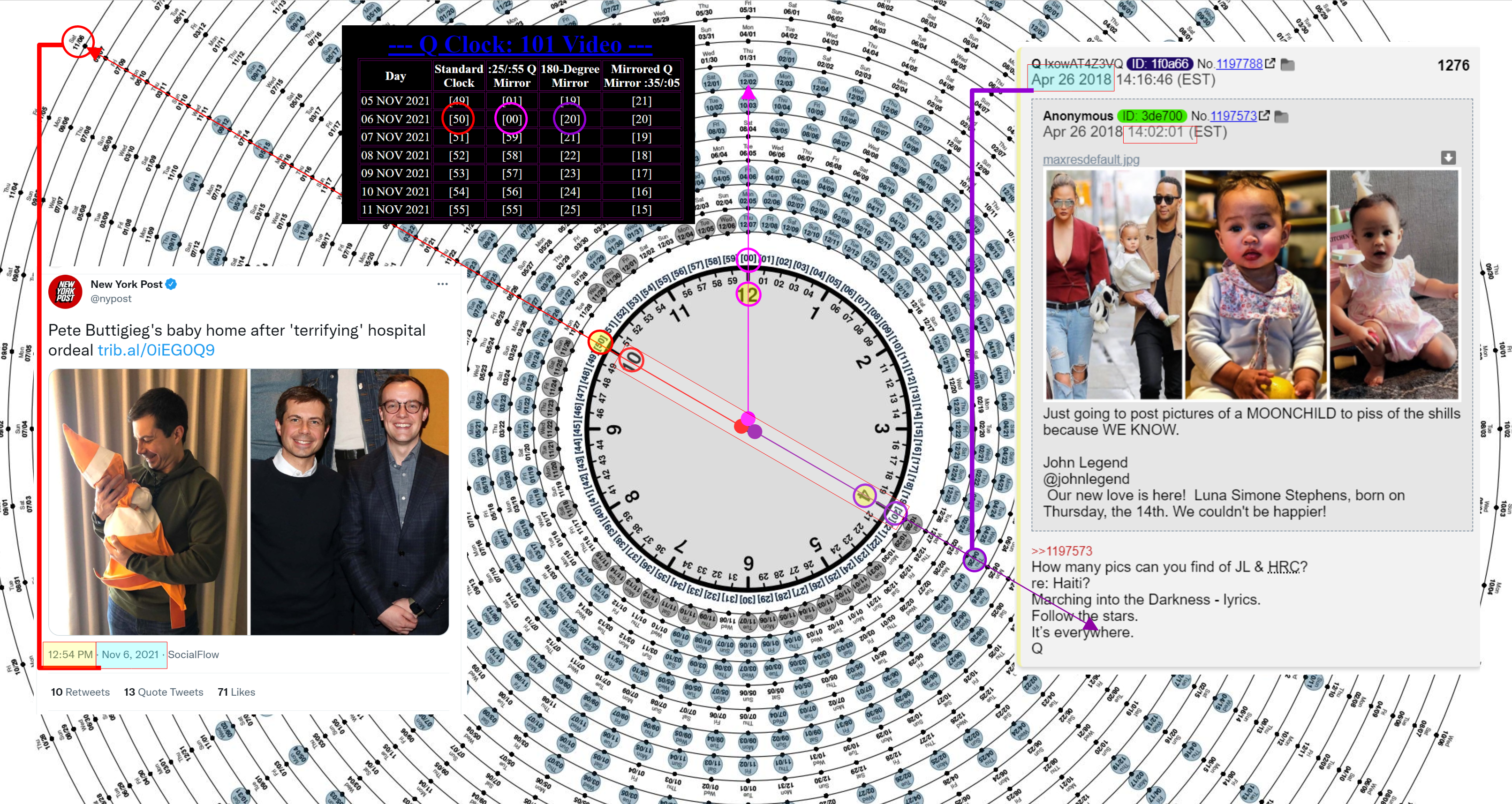1512x804 pixels.
Task: Click the '11 NOV 2021' row label
Action: pos(396,210)
